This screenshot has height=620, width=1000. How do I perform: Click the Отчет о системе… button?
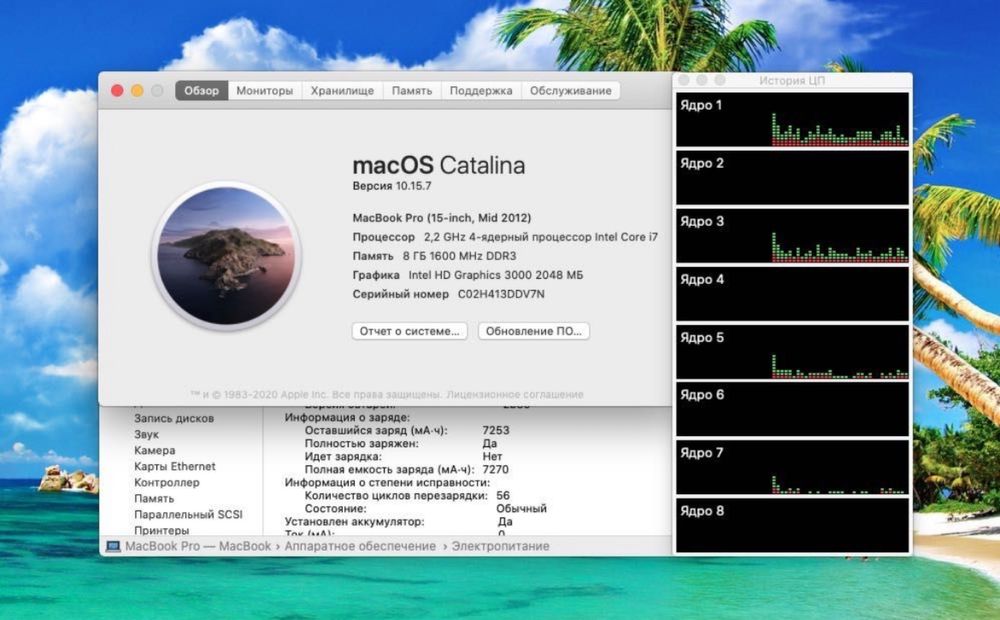tap(409, 331)
